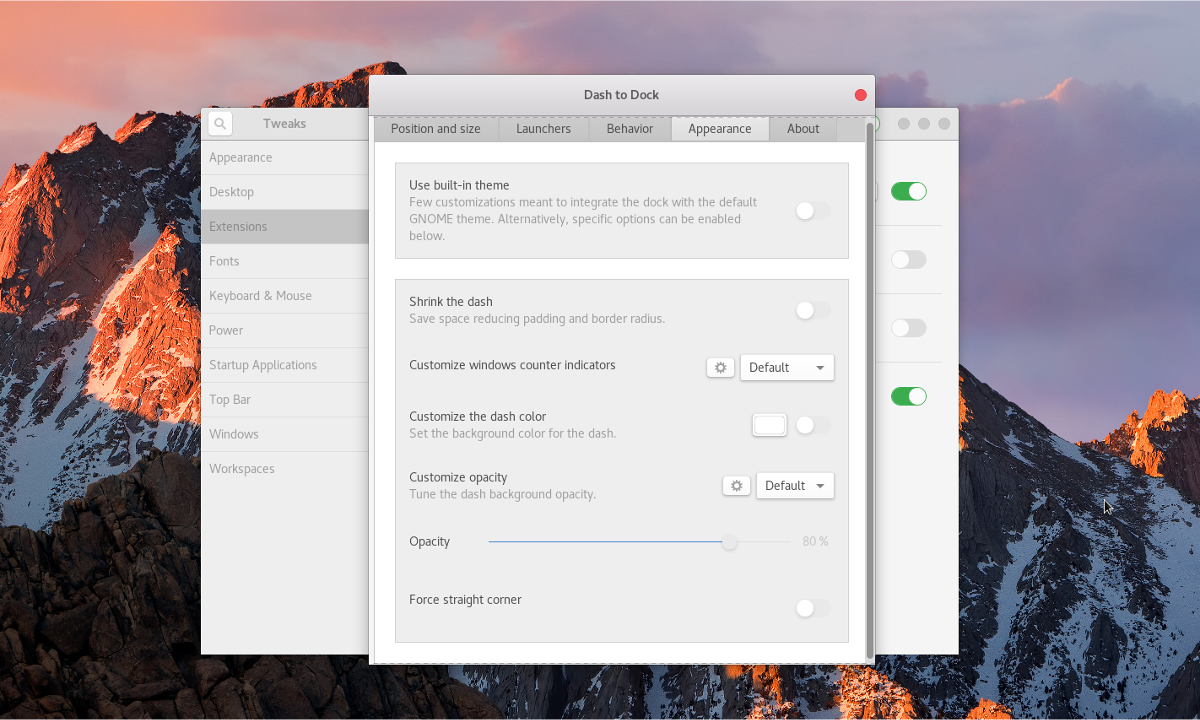1200x720 pixels.
Task: Enable the Use built-in theme toggle
Action: click(x=812, y=211)
